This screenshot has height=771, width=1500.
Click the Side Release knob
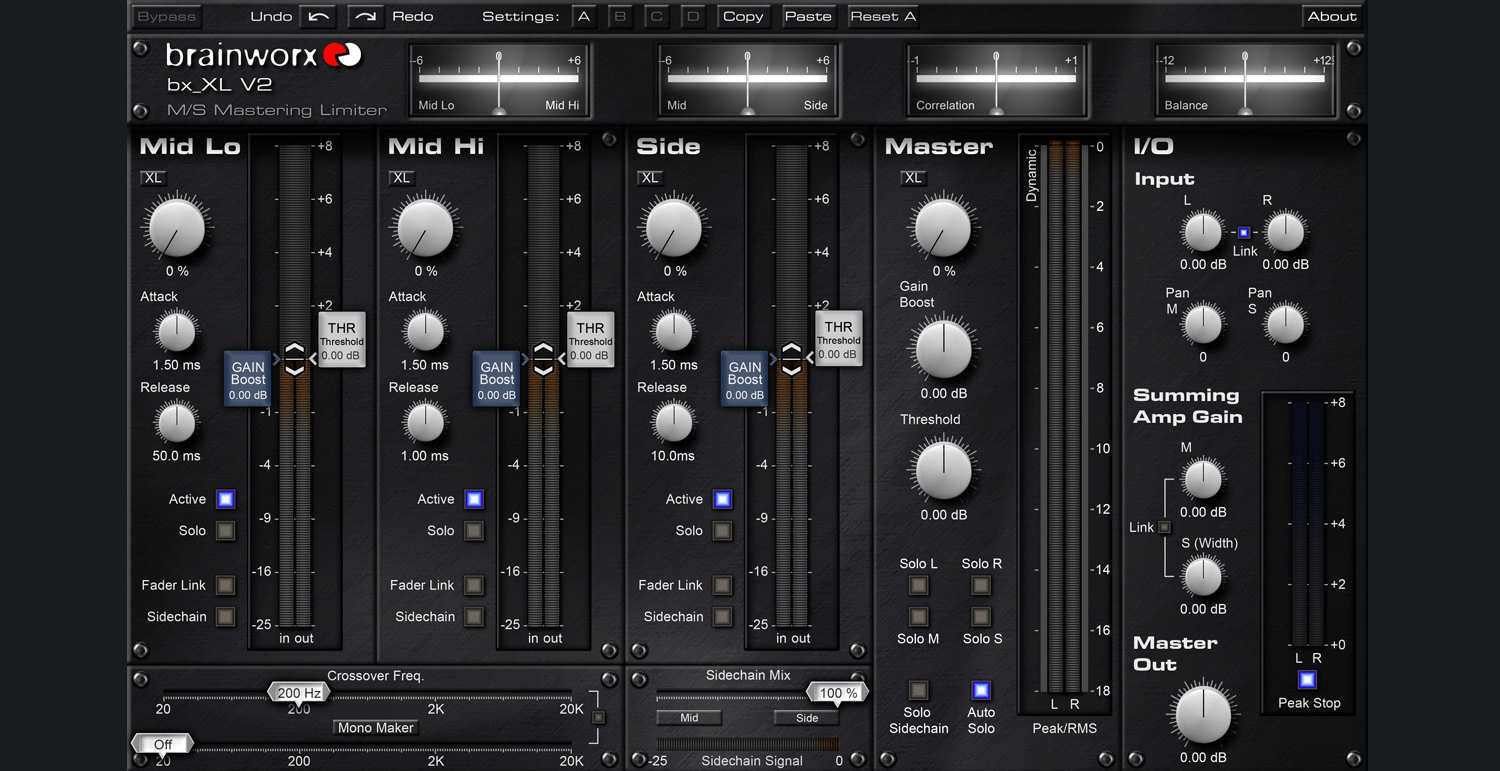tap(674, 422)
